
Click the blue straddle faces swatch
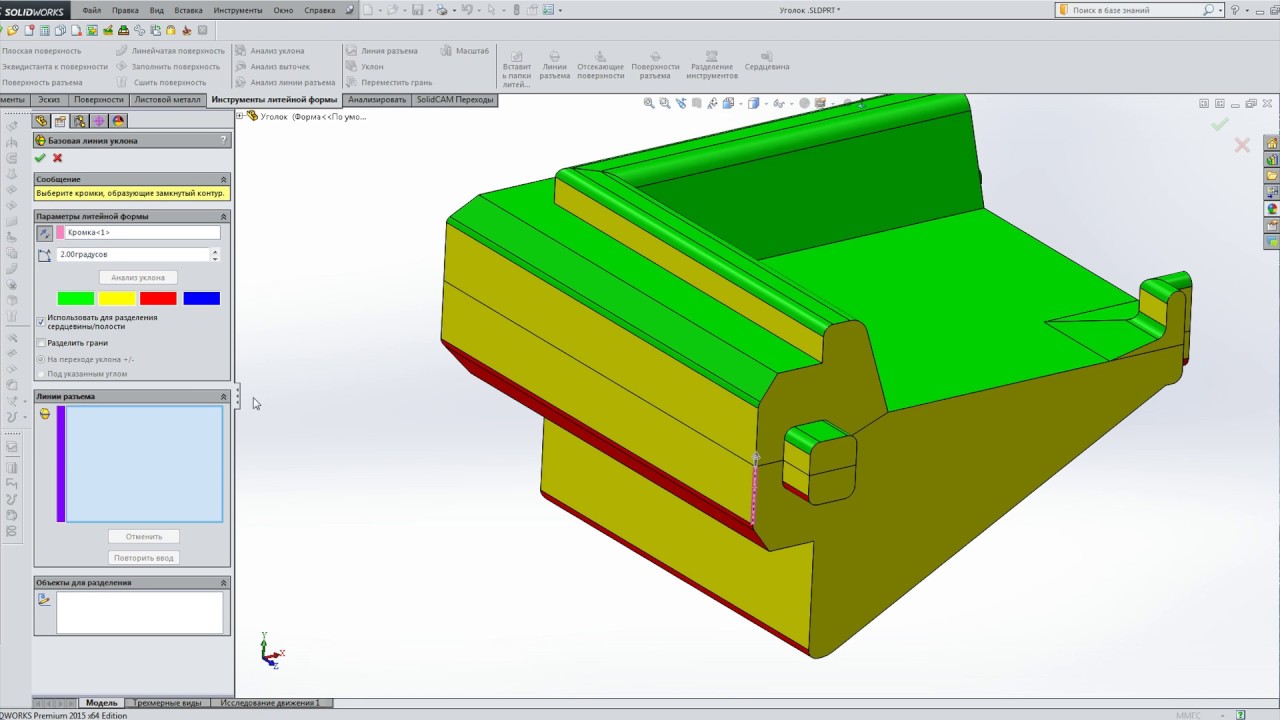[201, 298]
